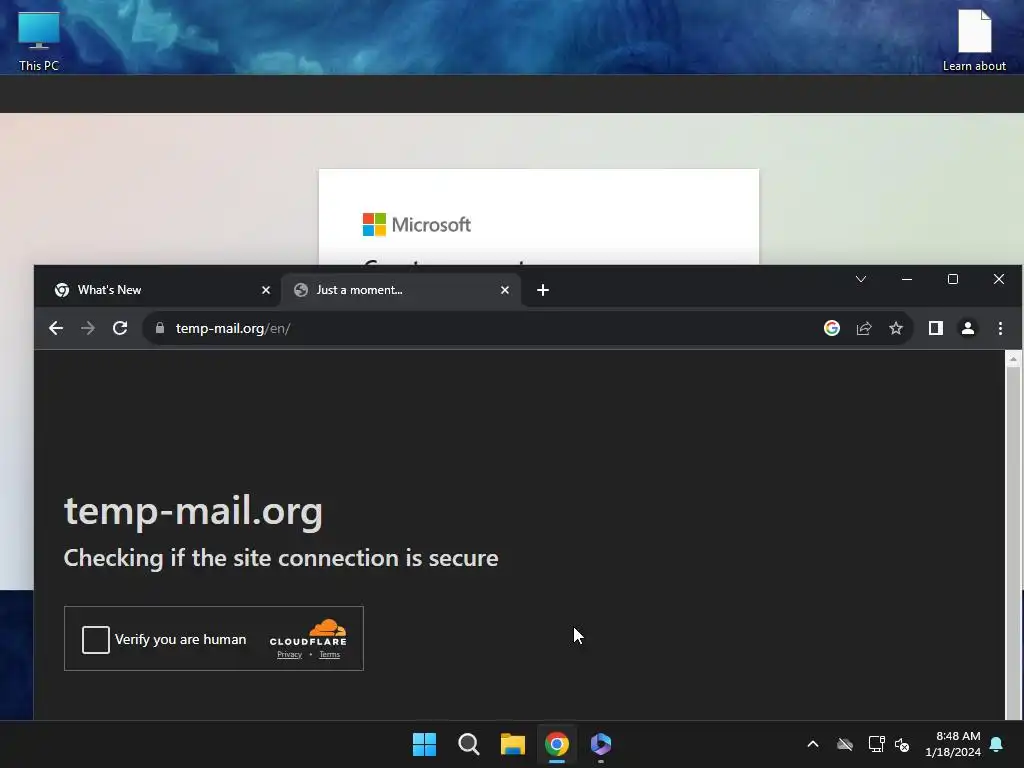1024x768 pixels.
Task: Maximize the Chrome window
Action: click(x=953, y=280)
